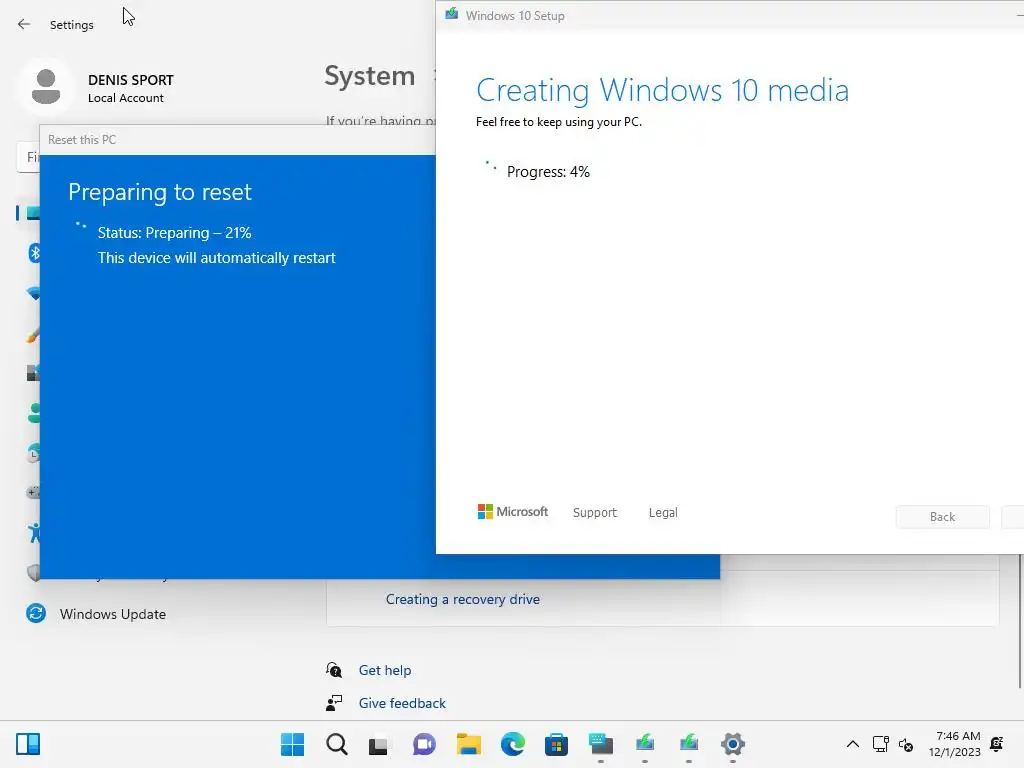
Task: Click the Give feedback icon
Action: (334, 703)
